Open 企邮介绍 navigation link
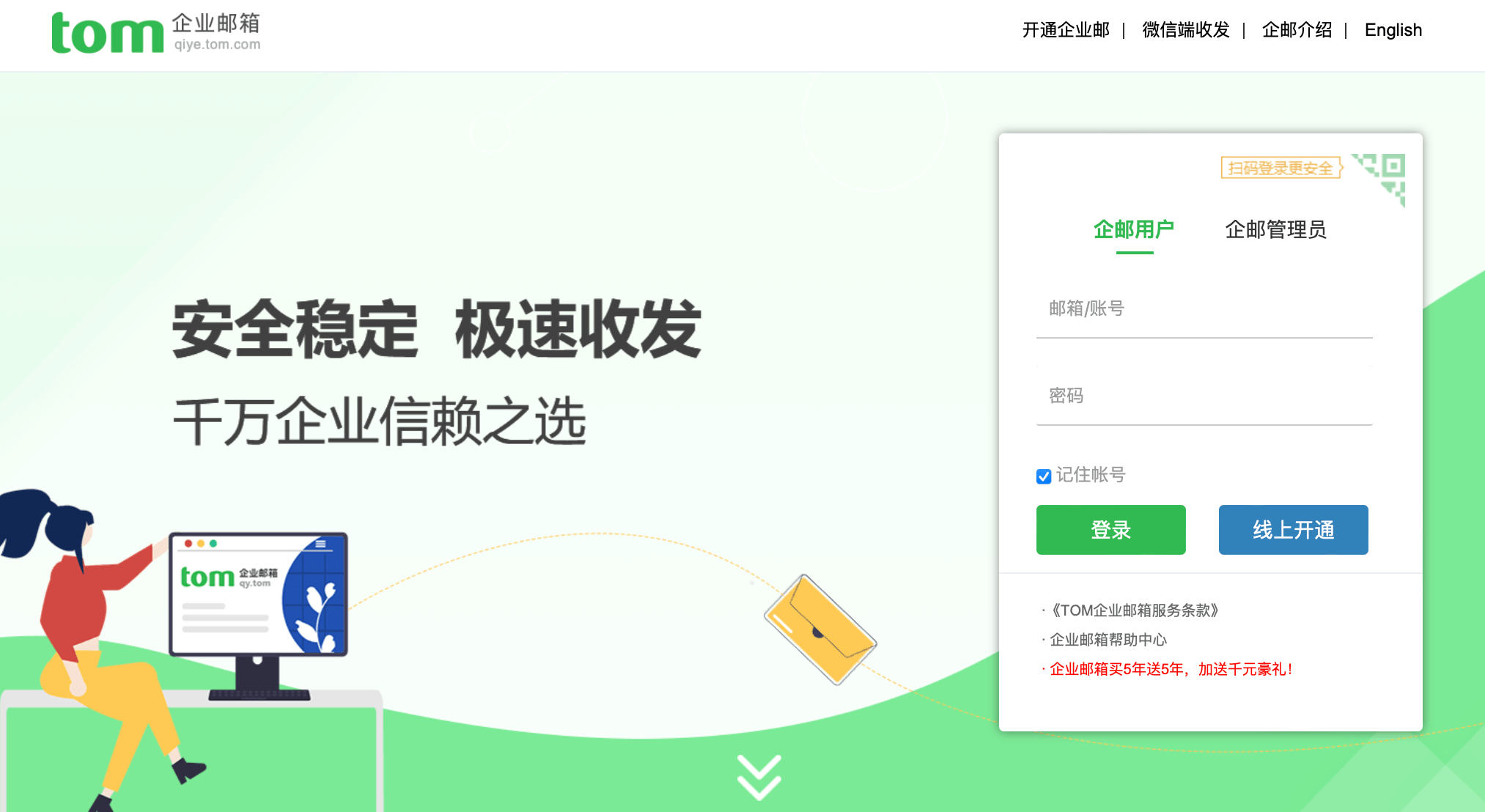The height and width of the screenshot is (812, 1485). coord(1297,30)
